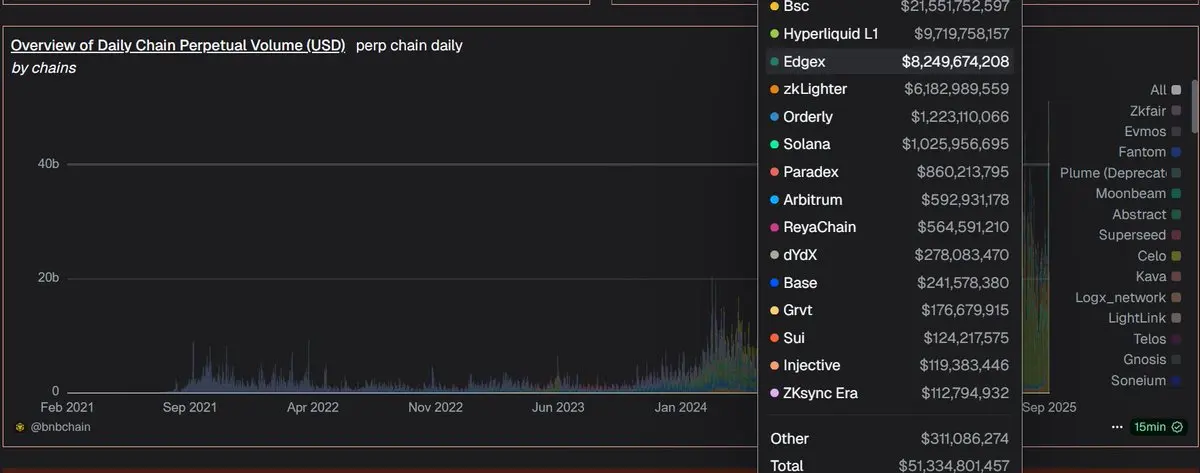
Task: Click the Apr 2022 x-axis label
Action: coord(314,407)
